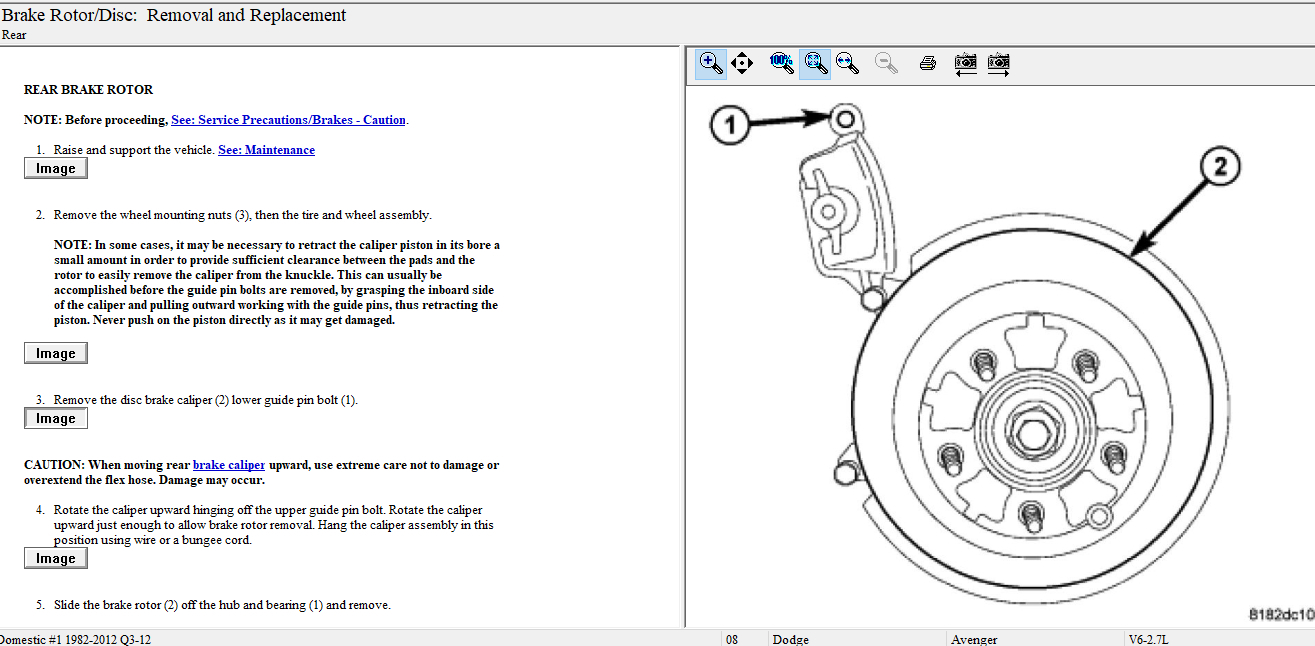This screenshot has width=1315, height=646.
Task: Print the diagram using the printer icon
Action: tap(928, 64)
